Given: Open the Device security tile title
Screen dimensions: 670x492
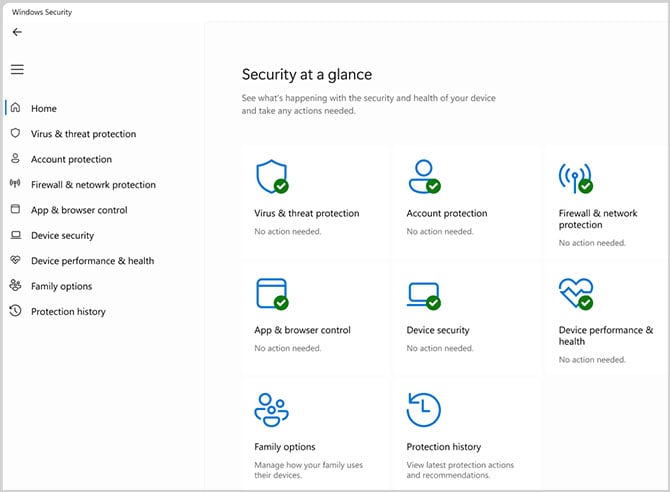Looking at the screenshot, I should pos(438,330).
